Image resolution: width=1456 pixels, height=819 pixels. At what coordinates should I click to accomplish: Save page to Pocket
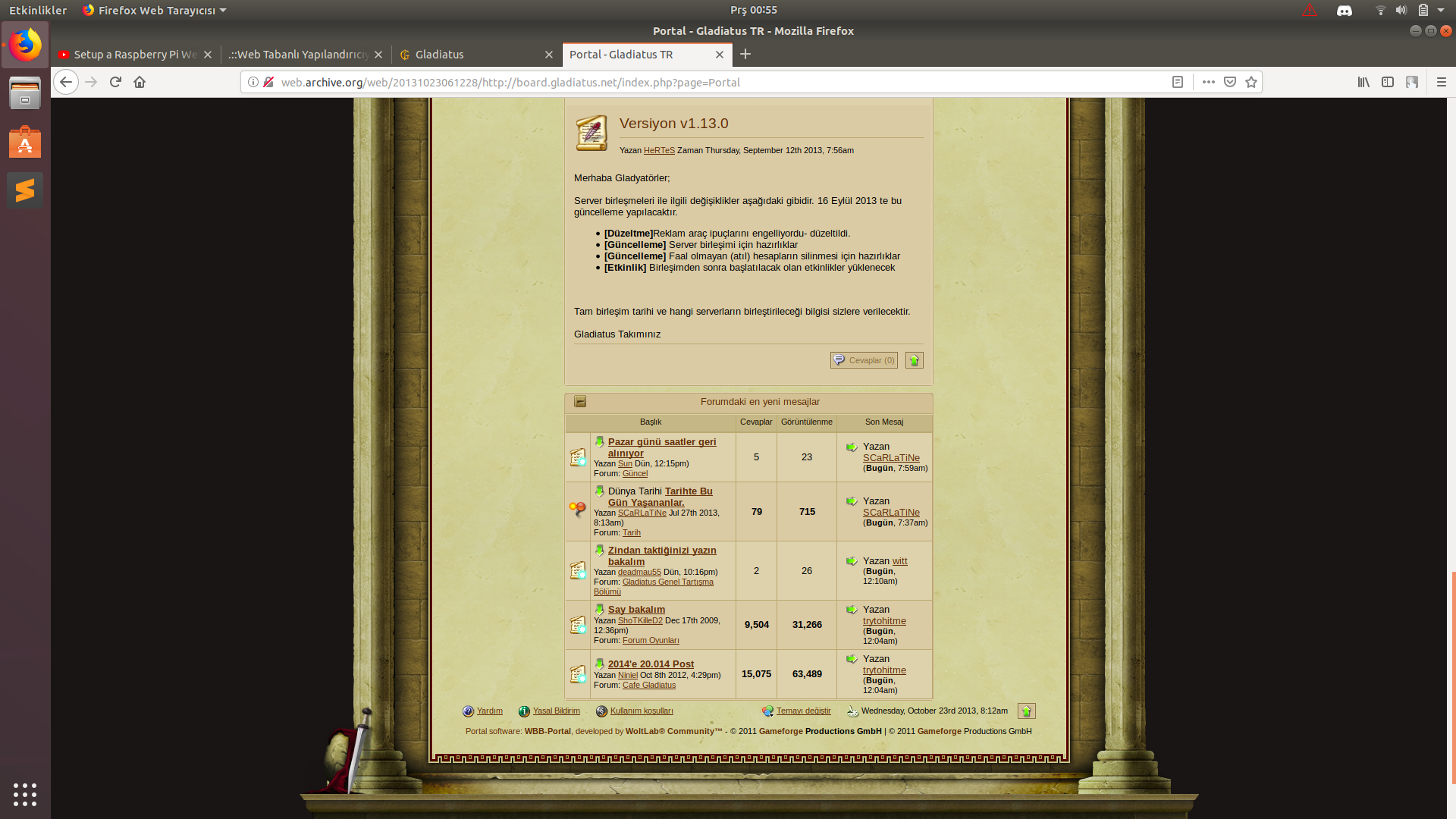1230,82
